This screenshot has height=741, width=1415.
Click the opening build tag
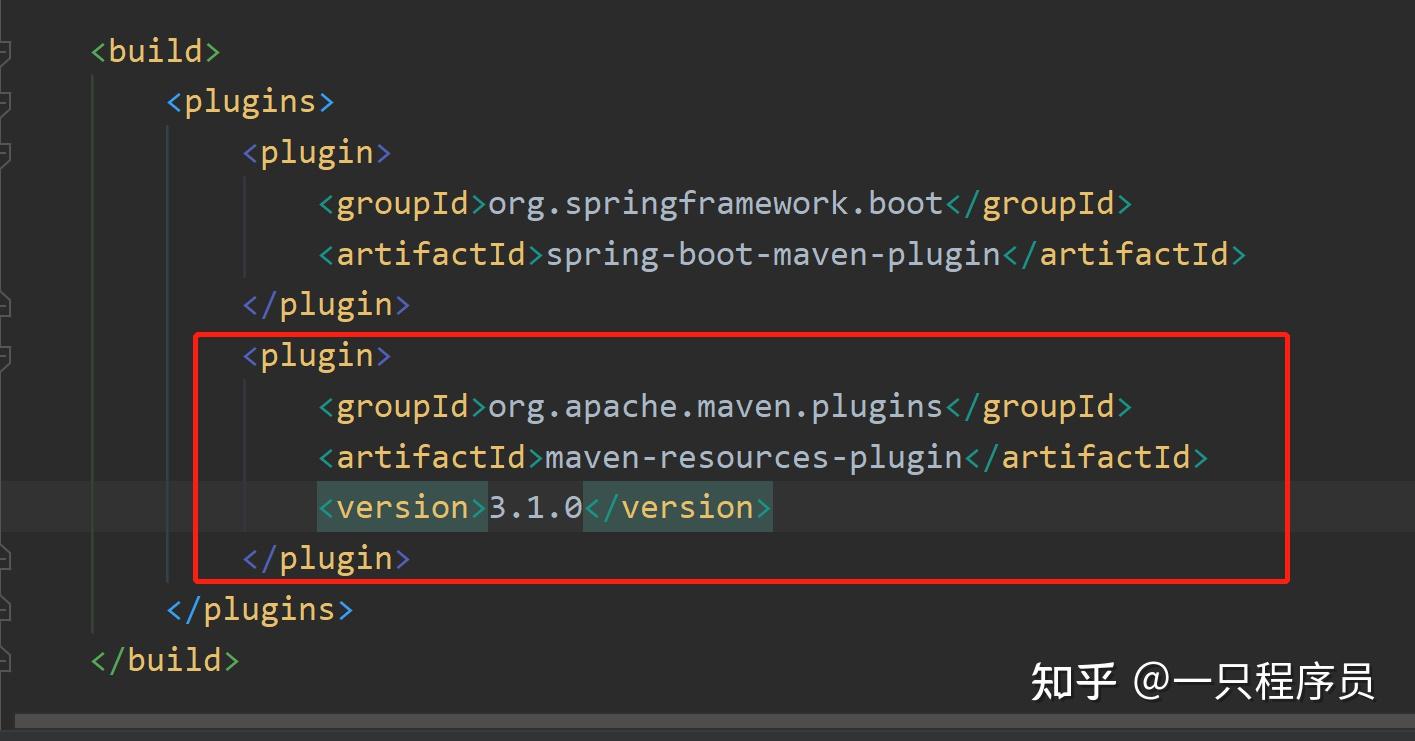[x=153, y=50]
